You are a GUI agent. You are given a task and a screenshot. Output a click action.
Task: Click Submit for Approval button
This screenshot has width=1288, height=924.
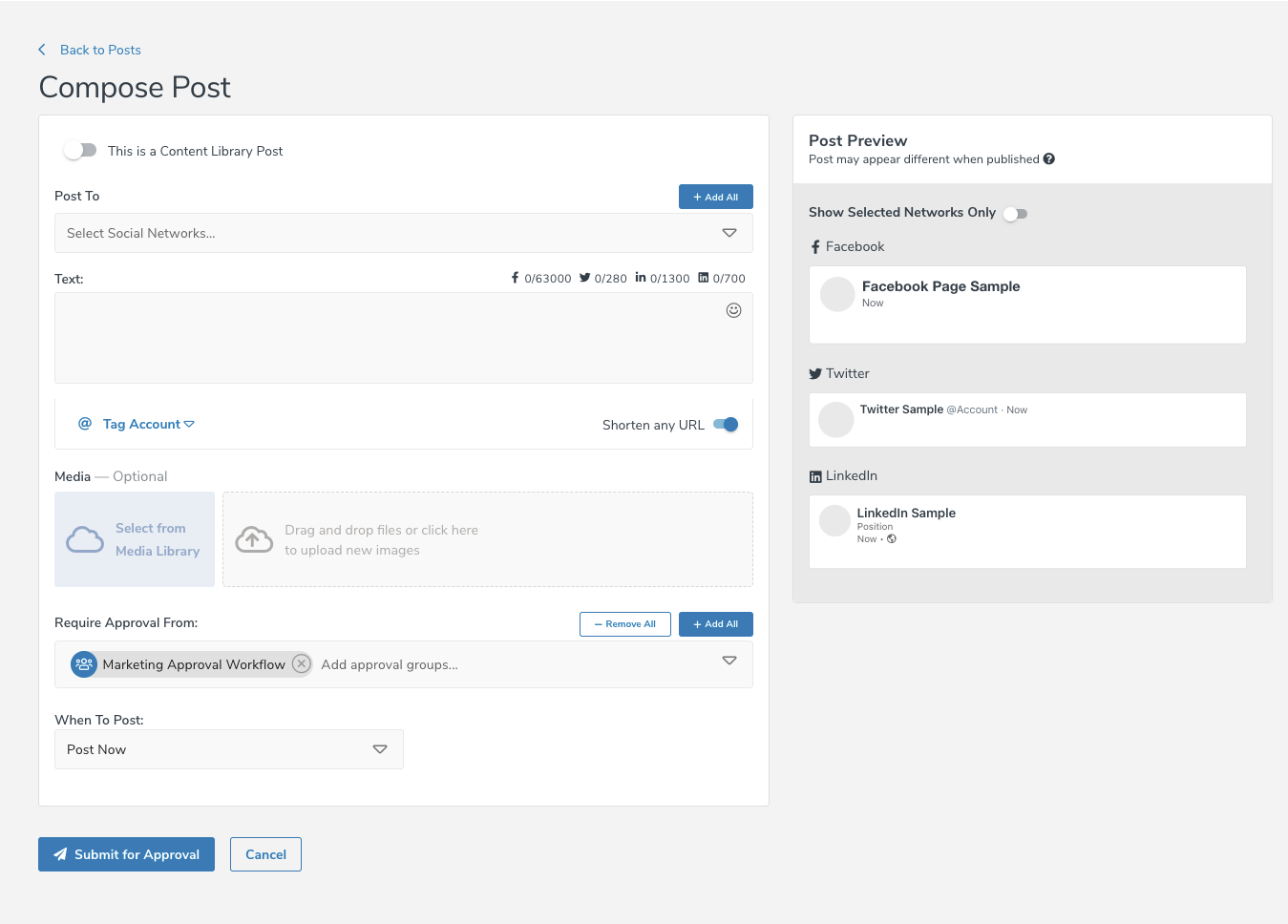tap(126, 854)
